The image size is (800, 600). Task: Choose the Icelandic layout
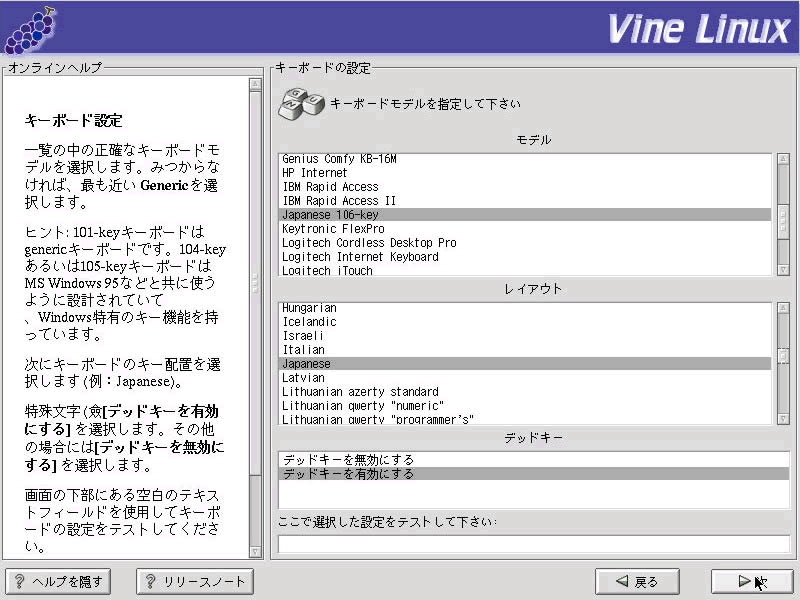click(x=524, y=322)
